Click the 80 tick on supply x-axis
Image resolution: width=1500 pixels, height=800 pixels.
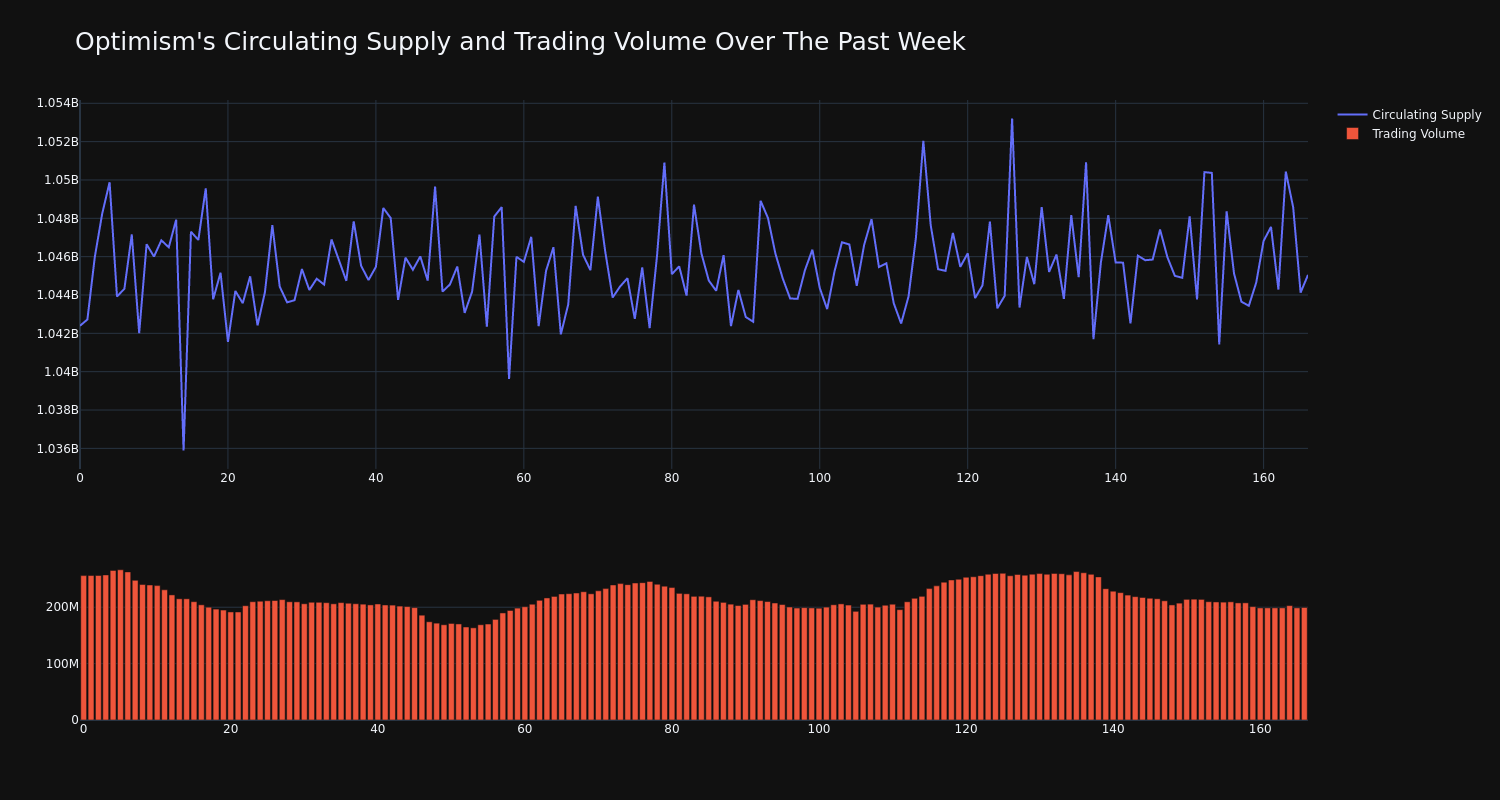[672, 478]
